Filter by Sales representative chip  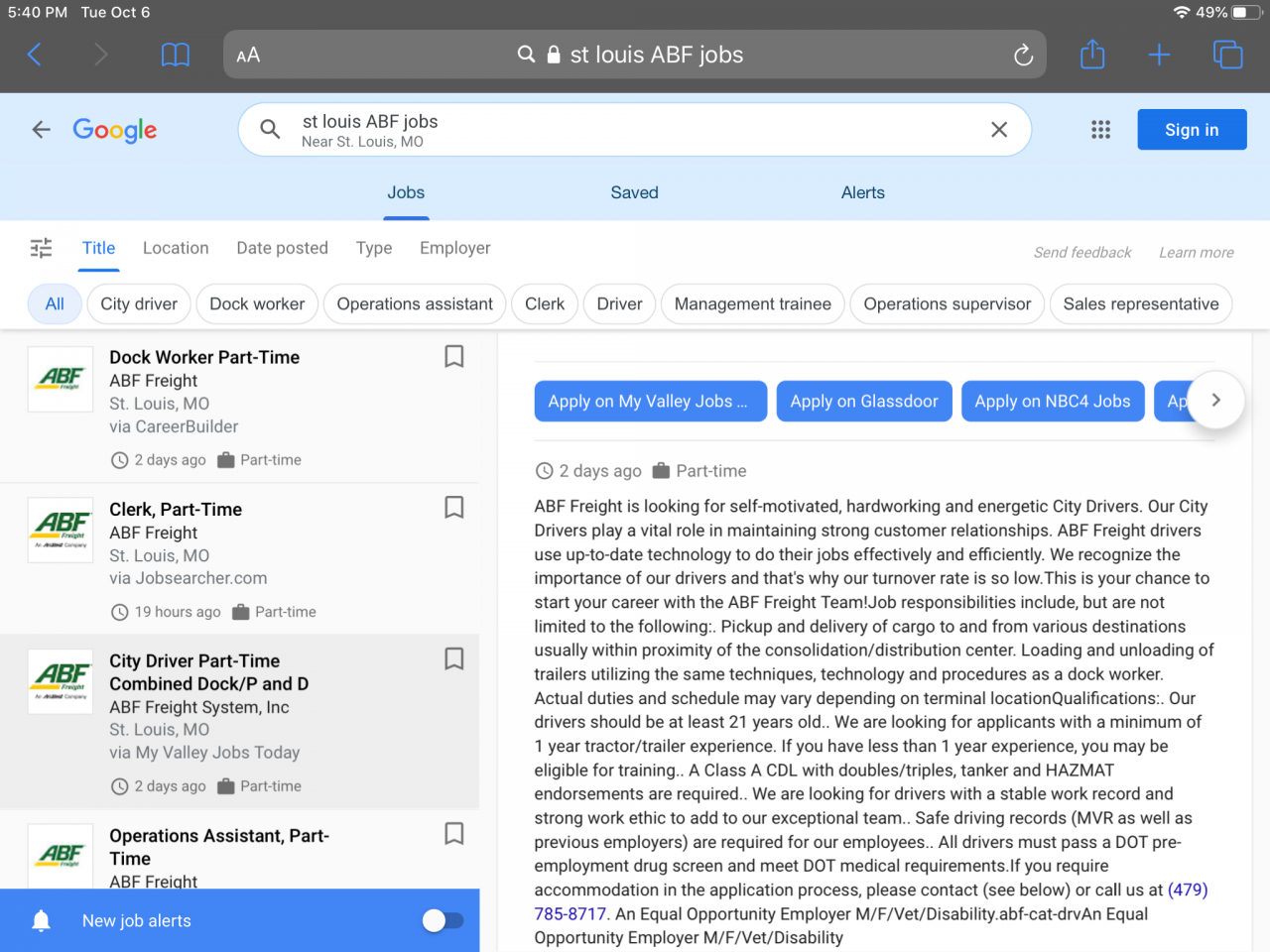coord(1141,303)
